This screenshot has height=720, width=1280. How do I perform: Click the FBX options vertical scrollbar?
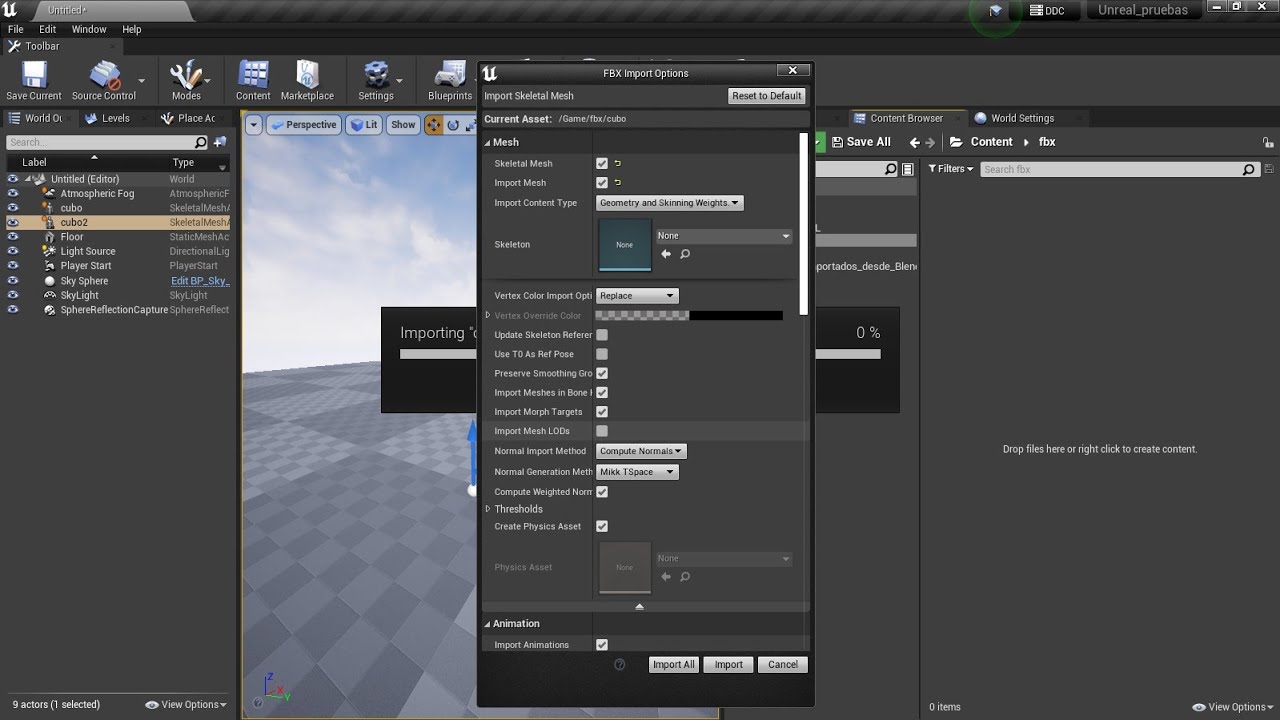(803, 225)
